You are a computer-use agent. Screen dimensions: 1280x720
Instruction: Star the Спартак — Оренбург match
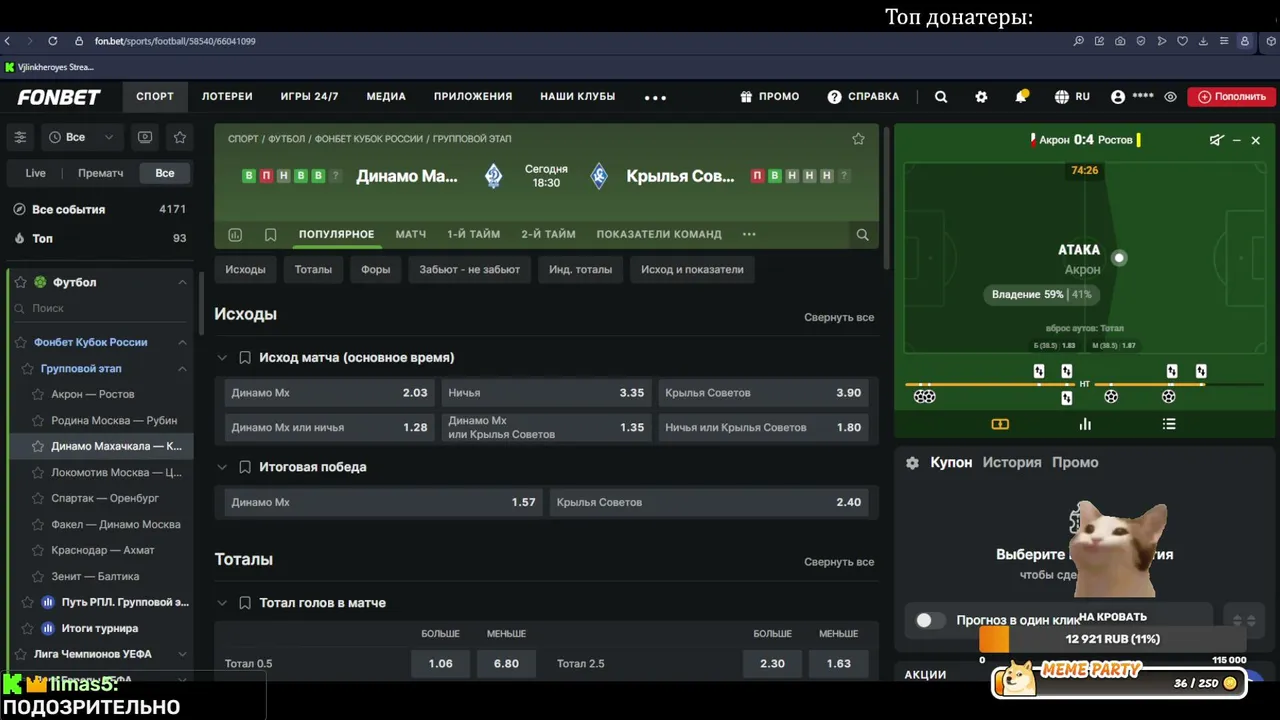point(39,498)
